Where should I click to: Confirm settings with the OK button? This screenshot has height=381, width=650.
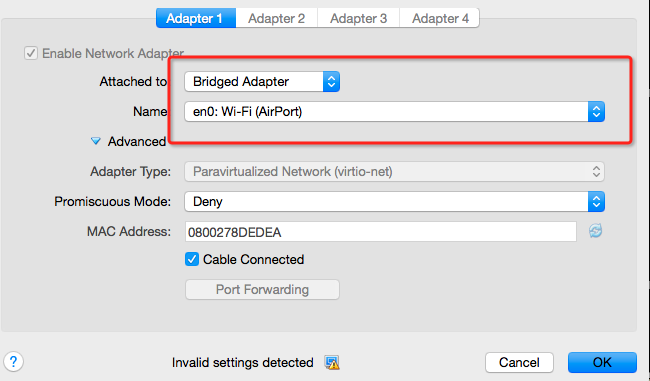pyautogui.click(x=602, y=362)
